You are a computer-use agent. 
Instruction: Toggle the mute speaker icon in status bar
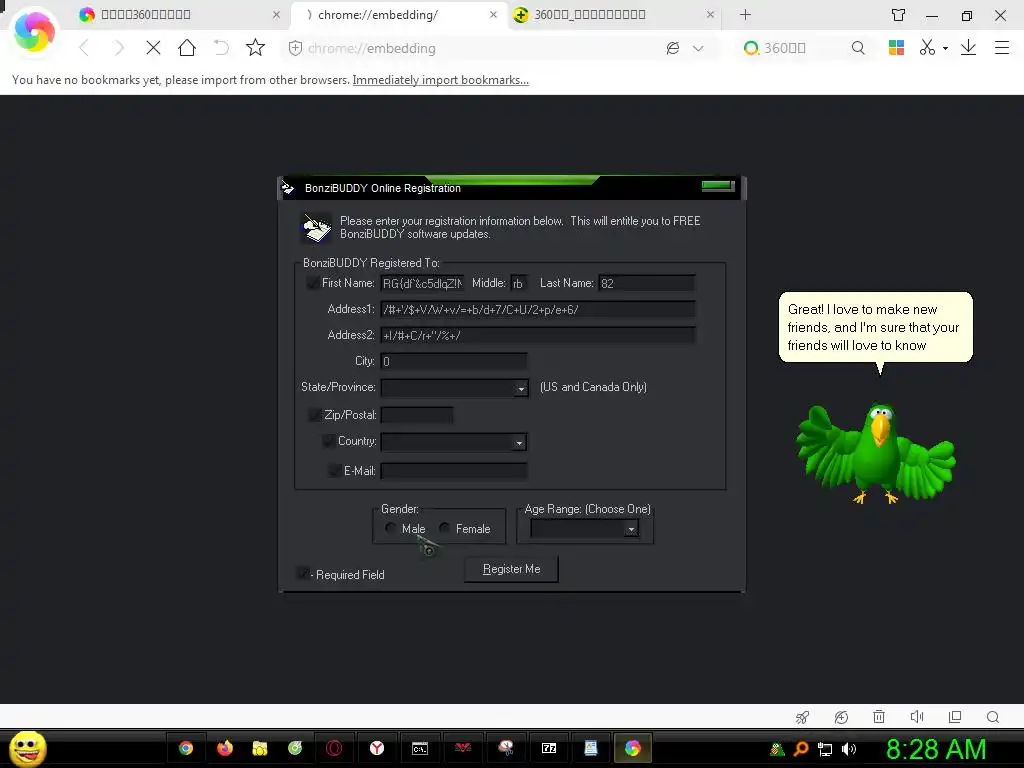click(x=917, y=717)
